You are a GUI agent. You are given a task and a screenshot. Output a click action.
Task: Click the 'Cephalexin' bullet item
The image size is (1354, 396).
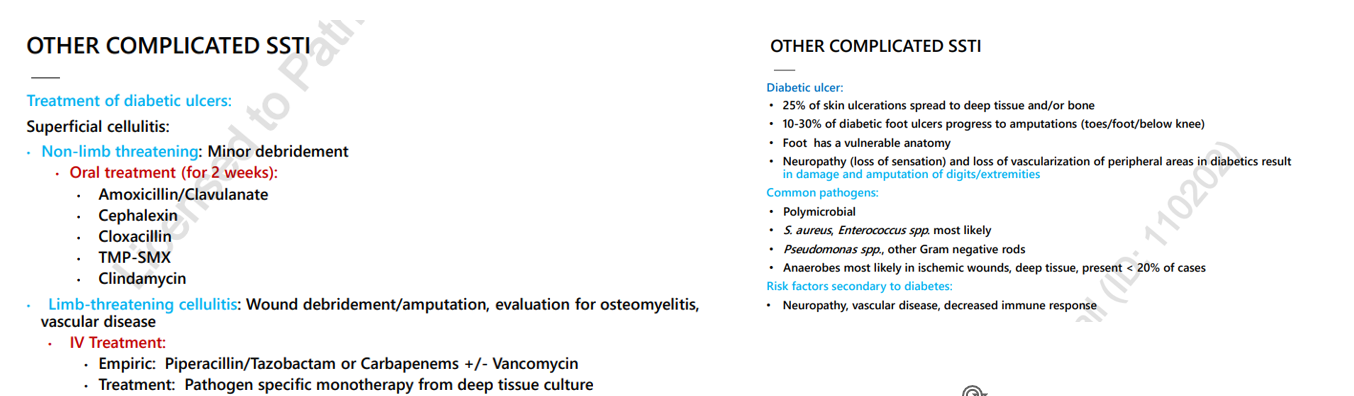click(138, 215)
